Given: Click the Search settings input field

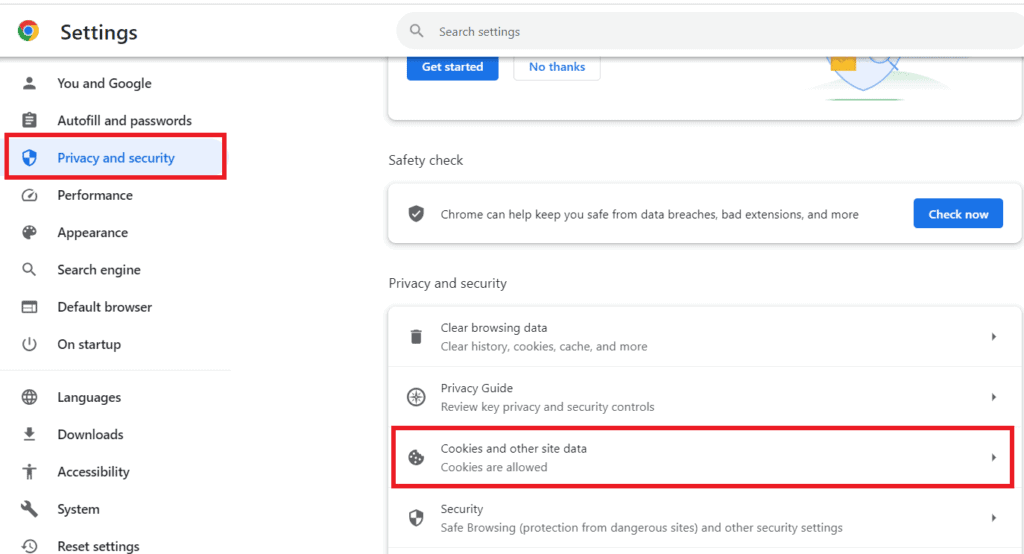Looking at the screenshot, I should (700, 32).
